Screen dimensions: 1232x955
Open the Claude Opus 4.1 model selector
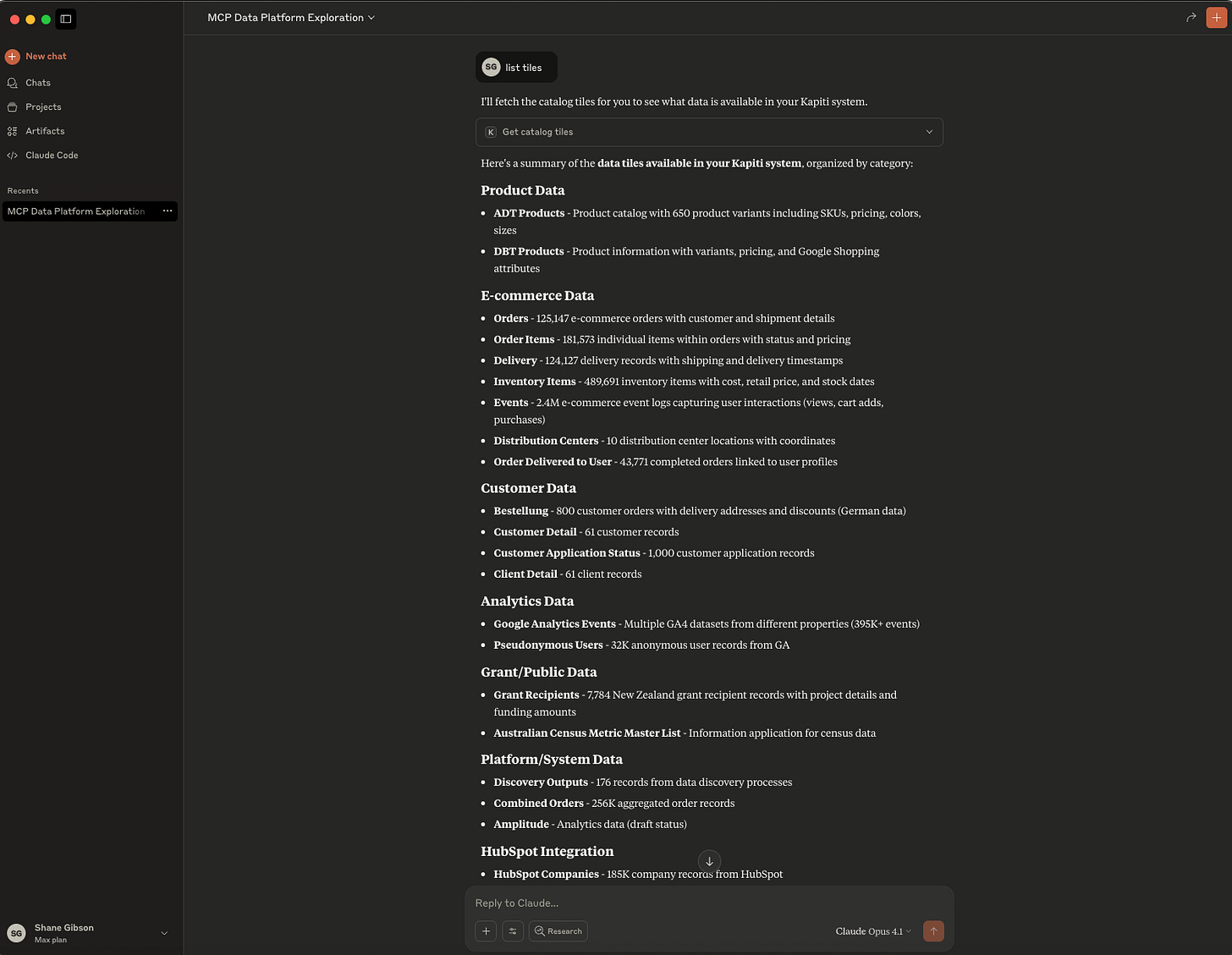pyautogui.click(x=873, y=931)
